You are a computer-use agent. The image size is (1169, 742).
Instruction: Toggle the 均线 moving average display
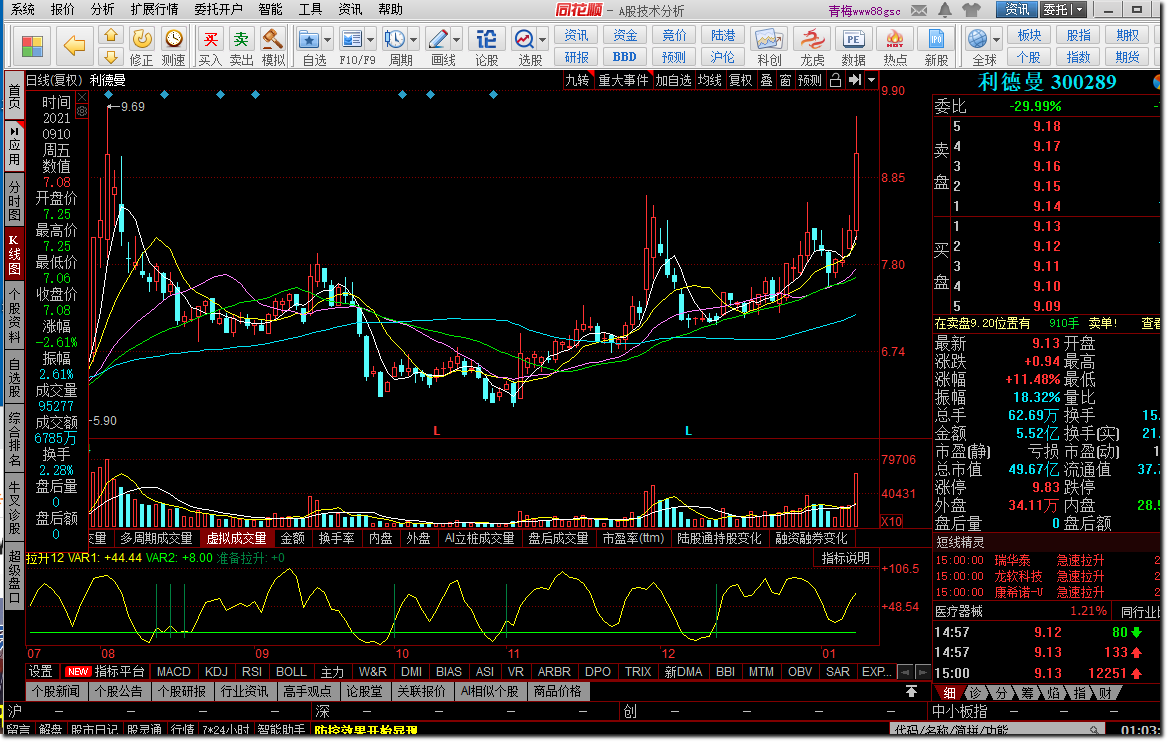coord(710,80)
